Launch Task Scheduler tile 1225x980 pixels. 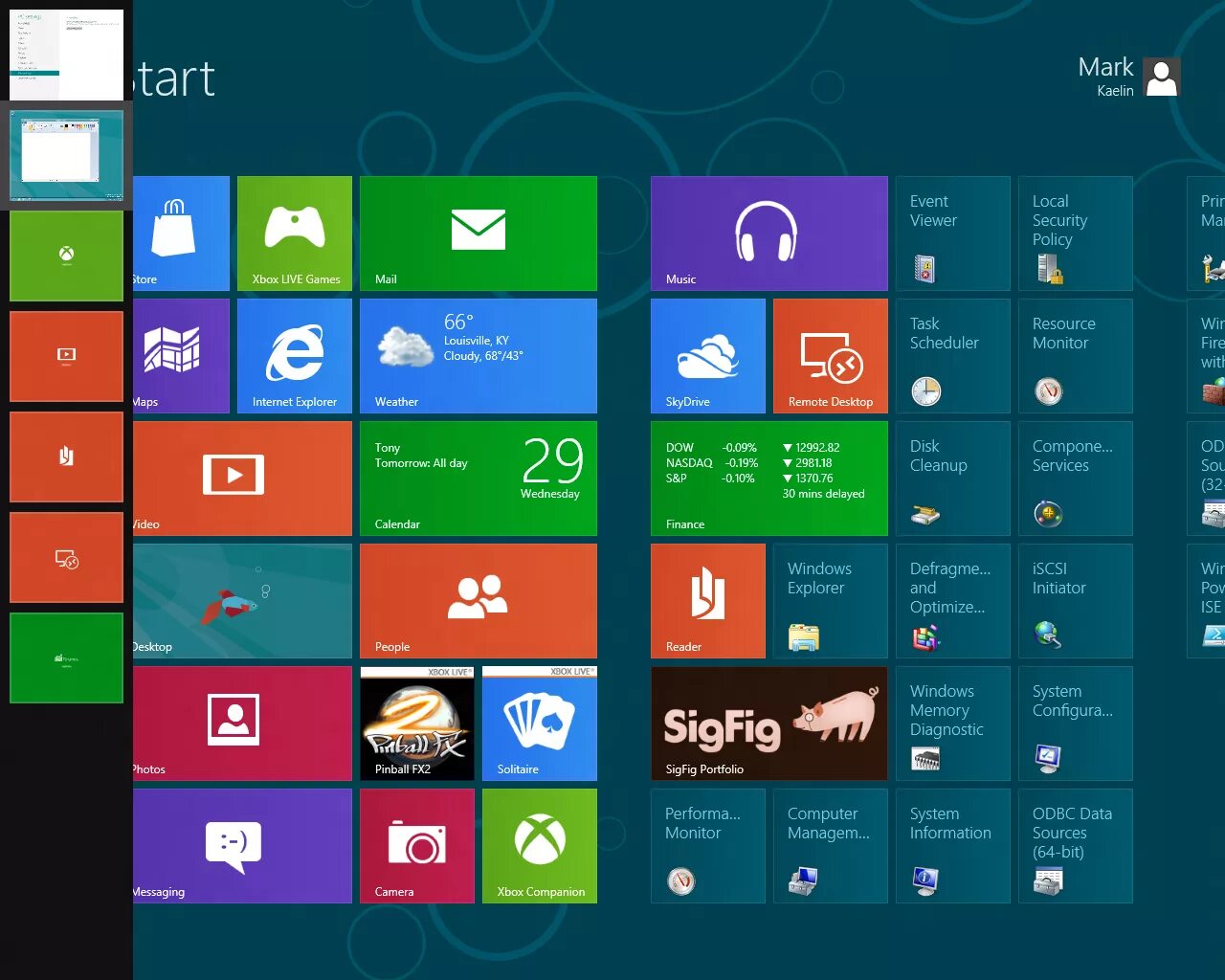(953, 356)
